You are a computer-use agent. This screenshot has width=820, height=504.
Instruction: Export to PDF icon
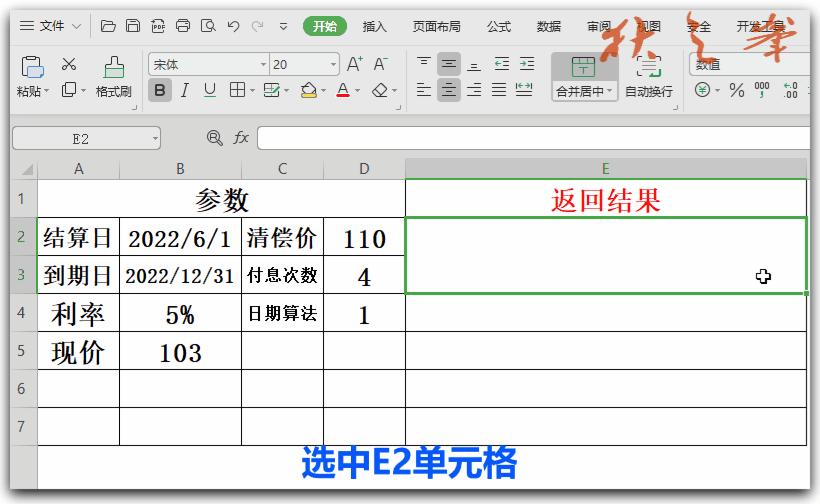(x=158, y=26)
